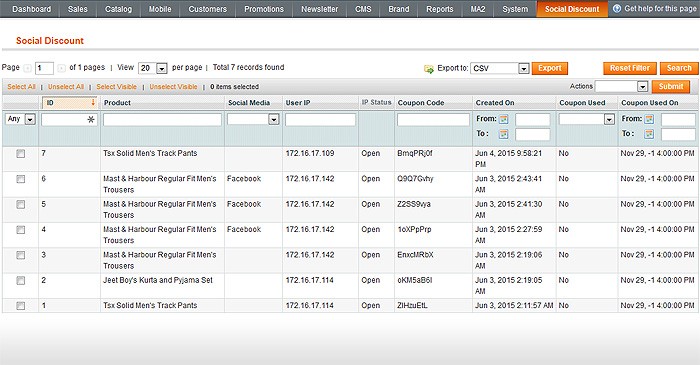Screen dimensions: 700x365
Task: Open the Actions dropdown
Action: click(x=621, y=87)
